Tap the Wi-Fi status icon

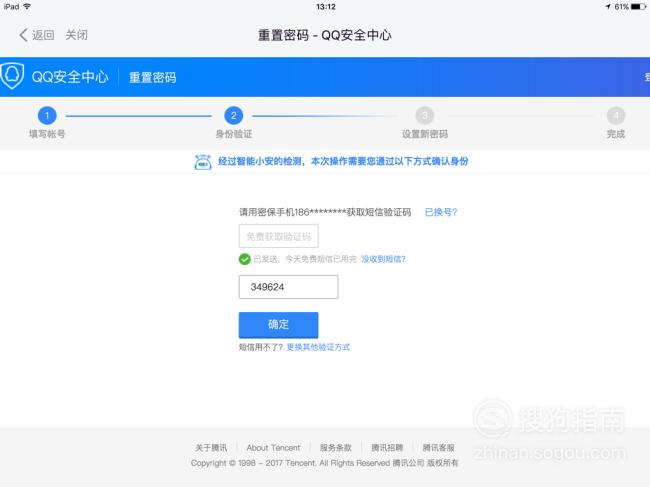(27, 7)
